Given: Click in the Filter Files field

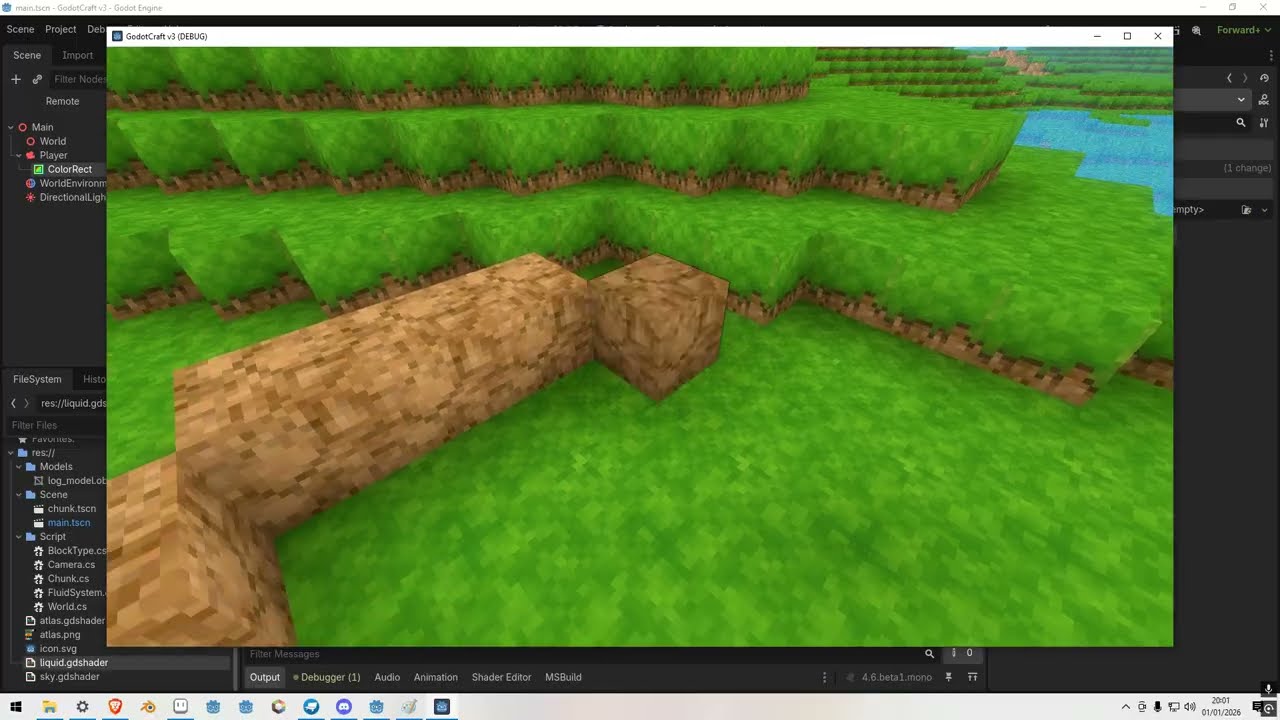Looking at the screenshot, I should point(56,425).
